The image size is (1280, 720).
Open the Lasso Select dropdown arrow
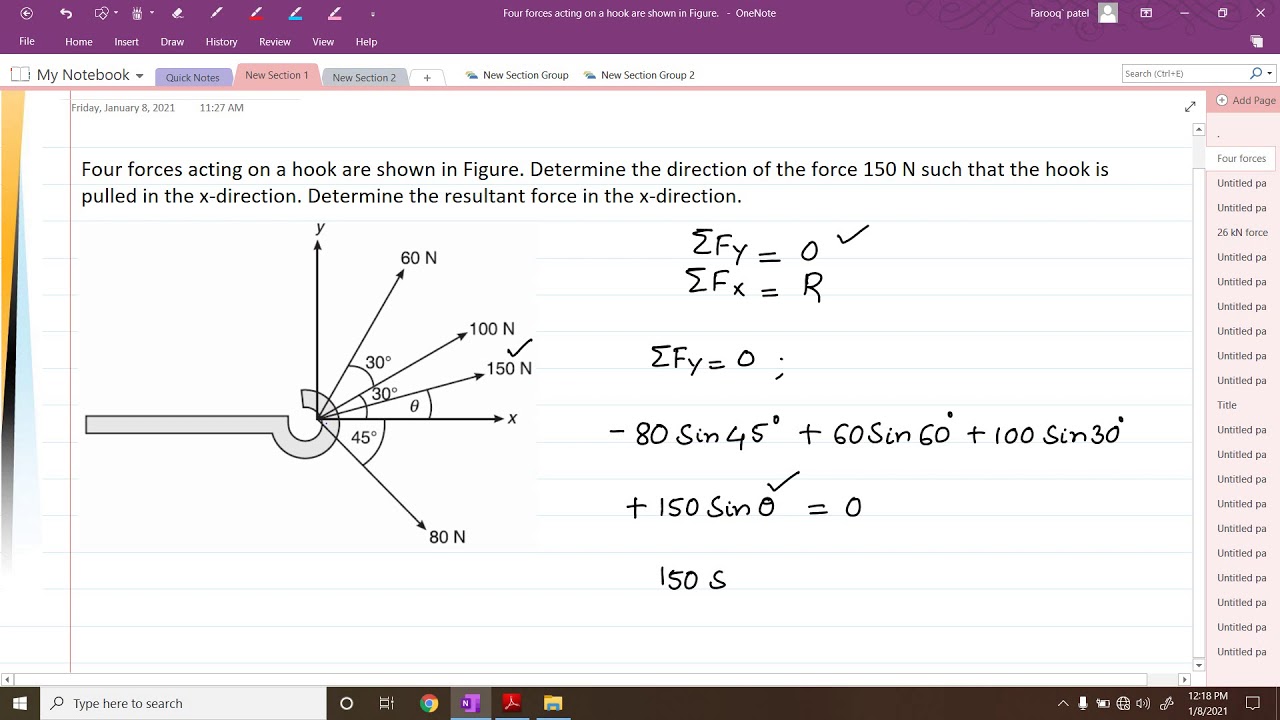point(116,13)
